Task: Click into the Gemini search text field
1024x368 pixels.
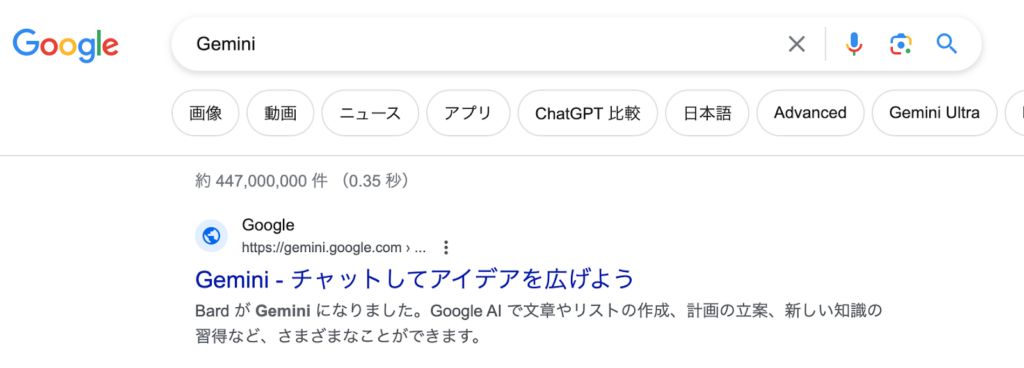Action: pyautogui.click(x=483, y=44)
